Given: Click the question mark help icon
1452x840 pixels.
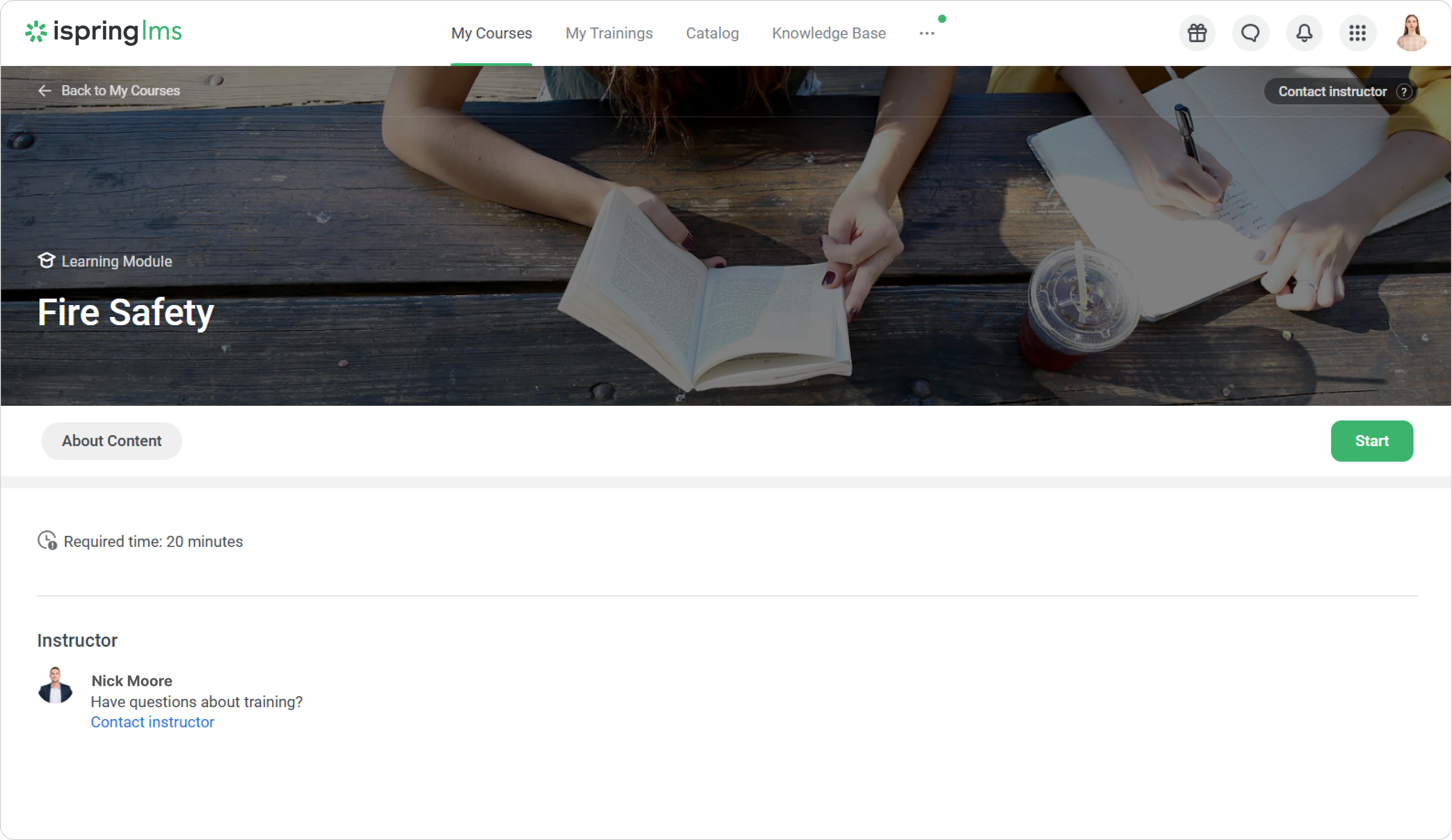Looking at the screenshot, I should pos(1404,92).
